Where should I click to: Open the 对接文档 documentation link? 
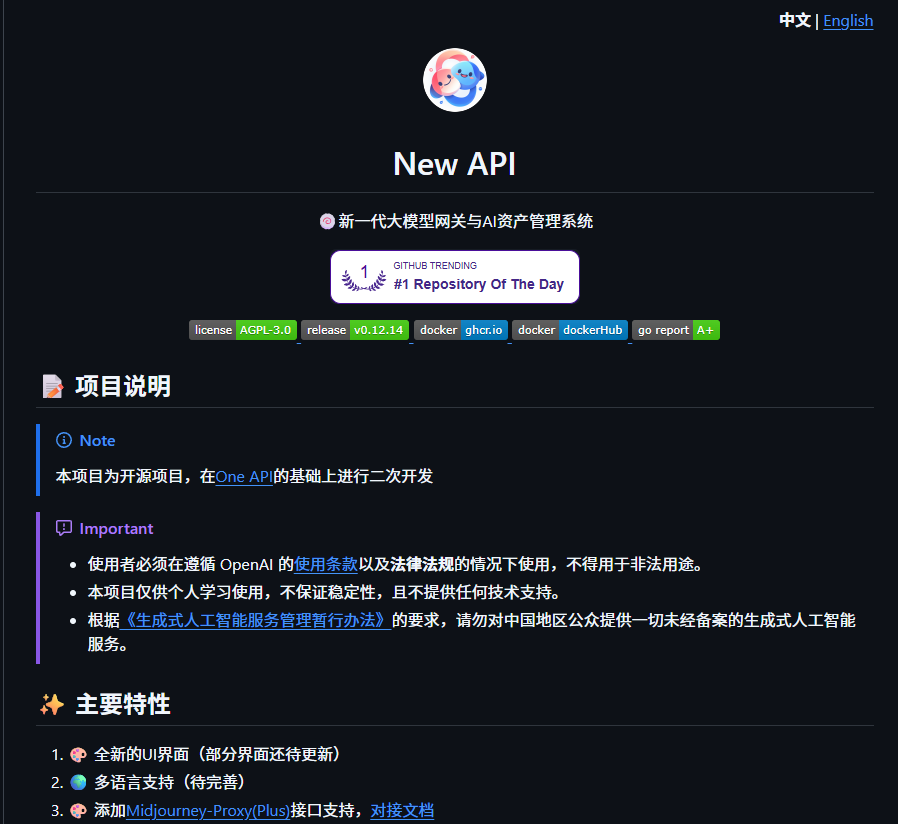point(403,810)
